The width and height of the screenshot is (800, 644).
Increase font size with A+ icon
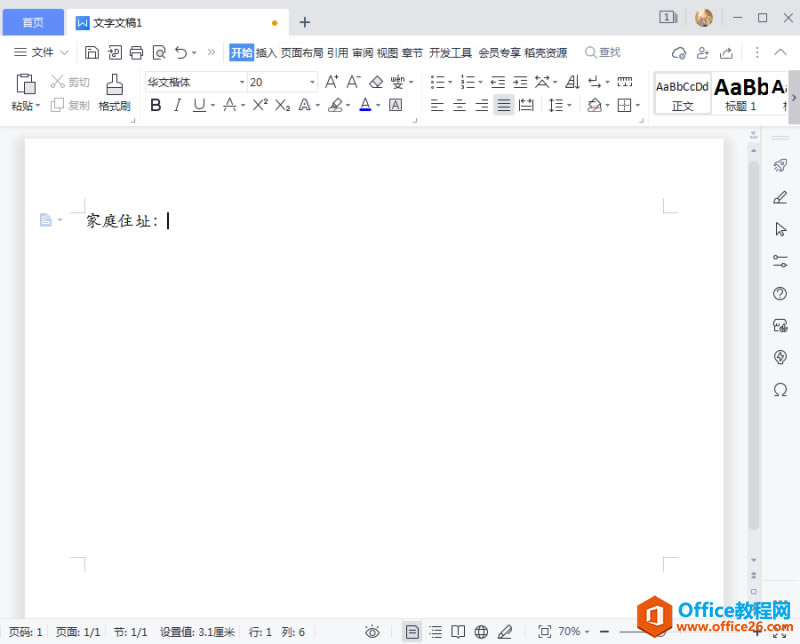332,82
